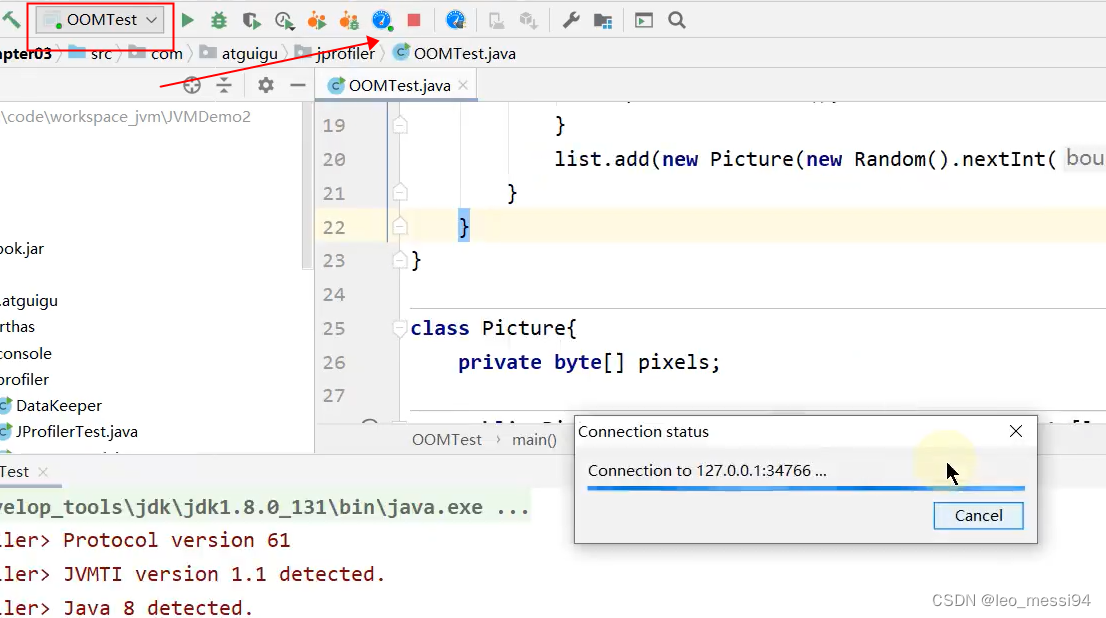Click the Build project hammer icon
Viewport: 1106px width, 618px height.
point(11,20)
